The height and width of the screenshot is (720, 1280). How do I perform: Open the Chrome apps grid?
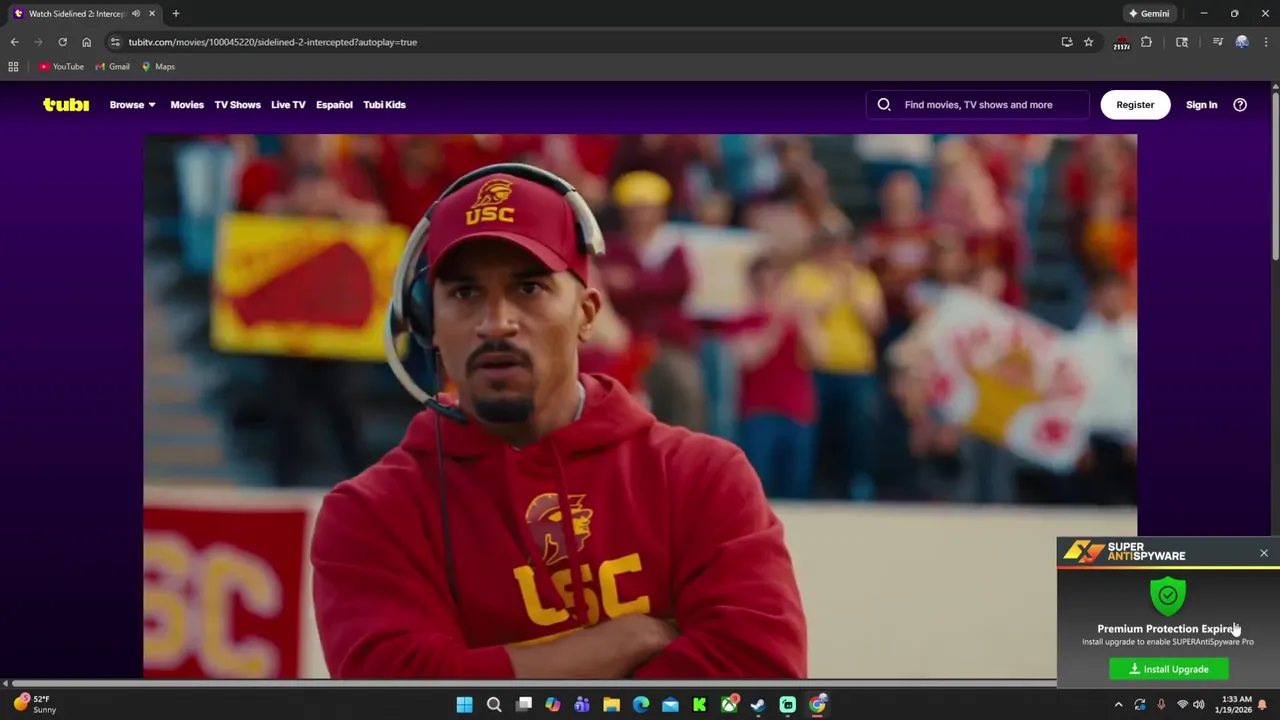click(13, 66)
